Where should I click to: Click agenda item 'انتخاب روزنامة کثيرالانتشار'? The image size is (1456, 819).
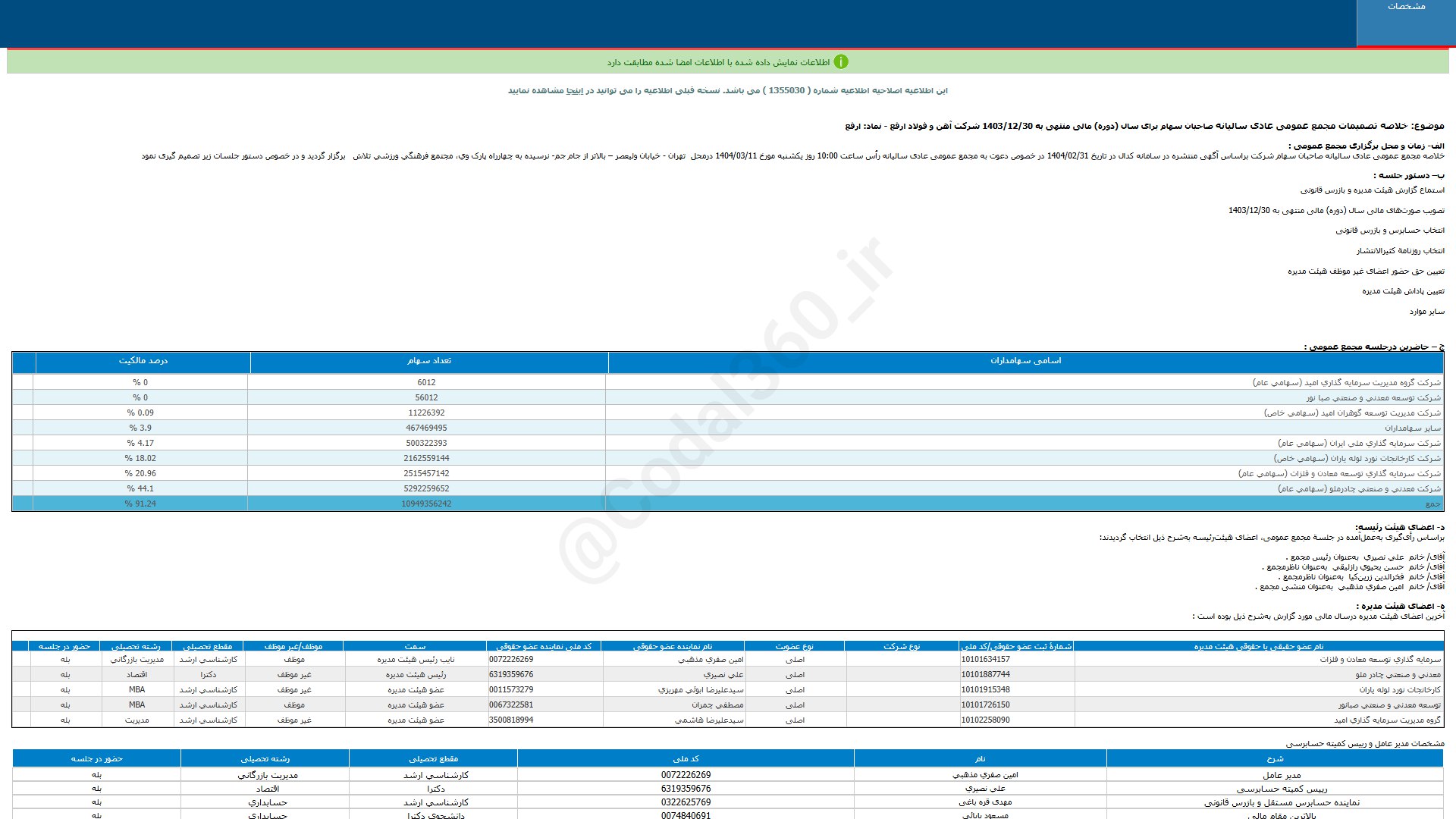tap(1400, 251)
